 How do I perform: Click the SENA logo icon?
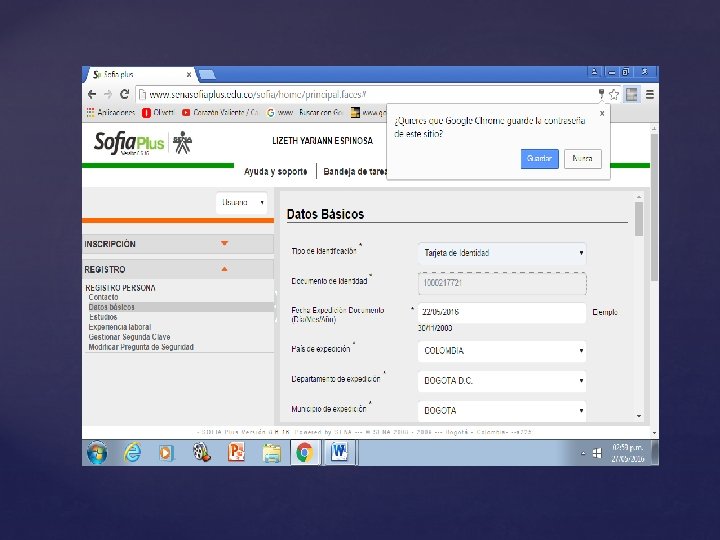[x=182, y=142]
